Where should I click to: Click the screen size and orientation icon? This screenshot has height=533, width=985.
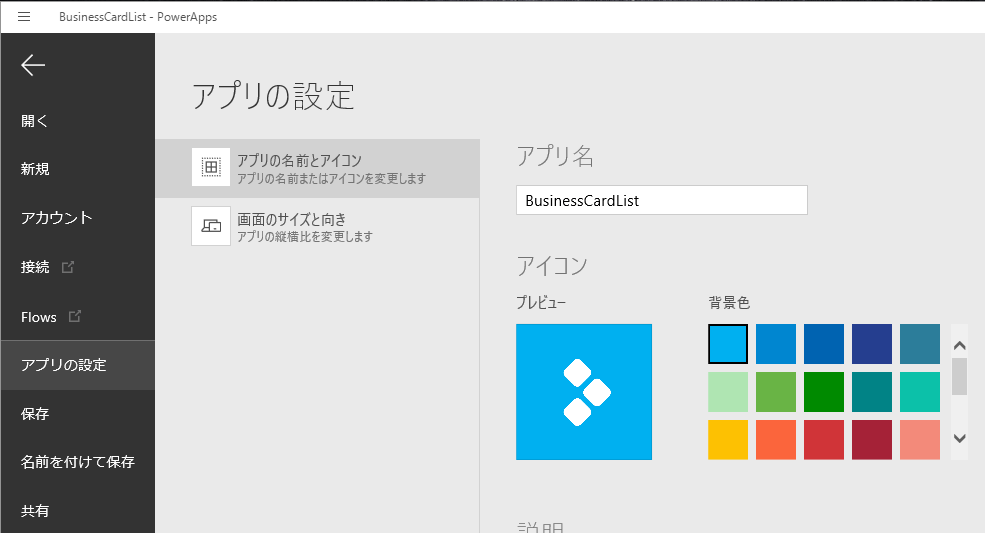click(x=211, y=226)
